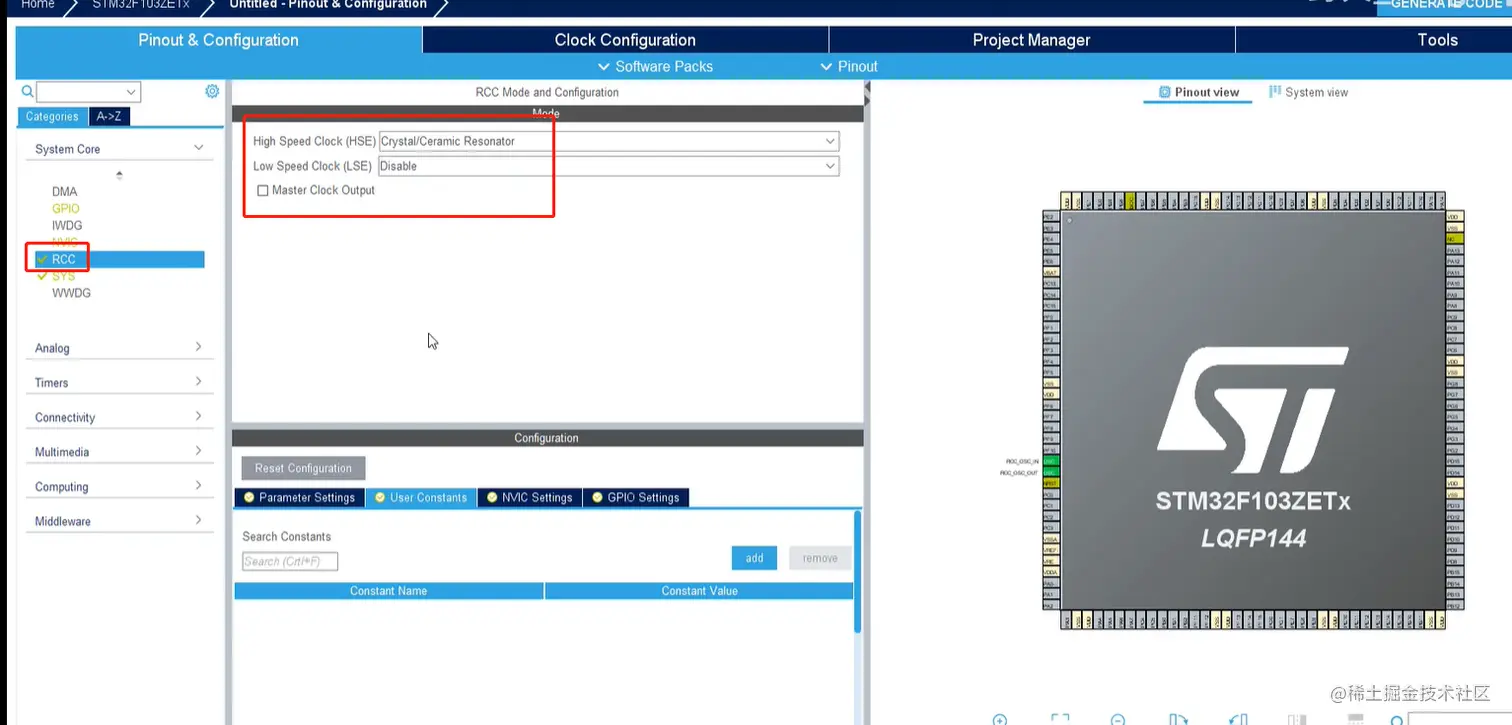Select the green RCC_OSC_OUT pin on the chip
Screen dimensions: 1512x725
[x=1050, y=472]
